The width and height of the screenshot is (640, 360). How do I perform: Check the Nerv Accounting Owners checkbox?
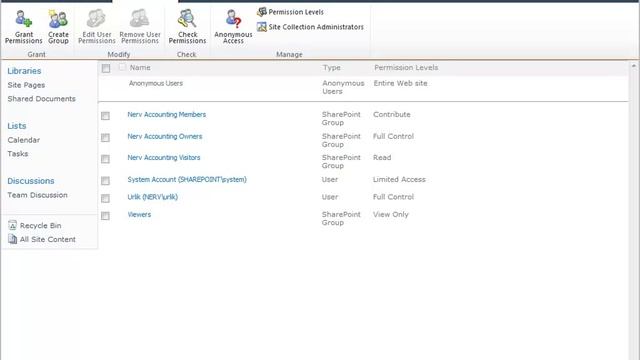click(105, 138)
